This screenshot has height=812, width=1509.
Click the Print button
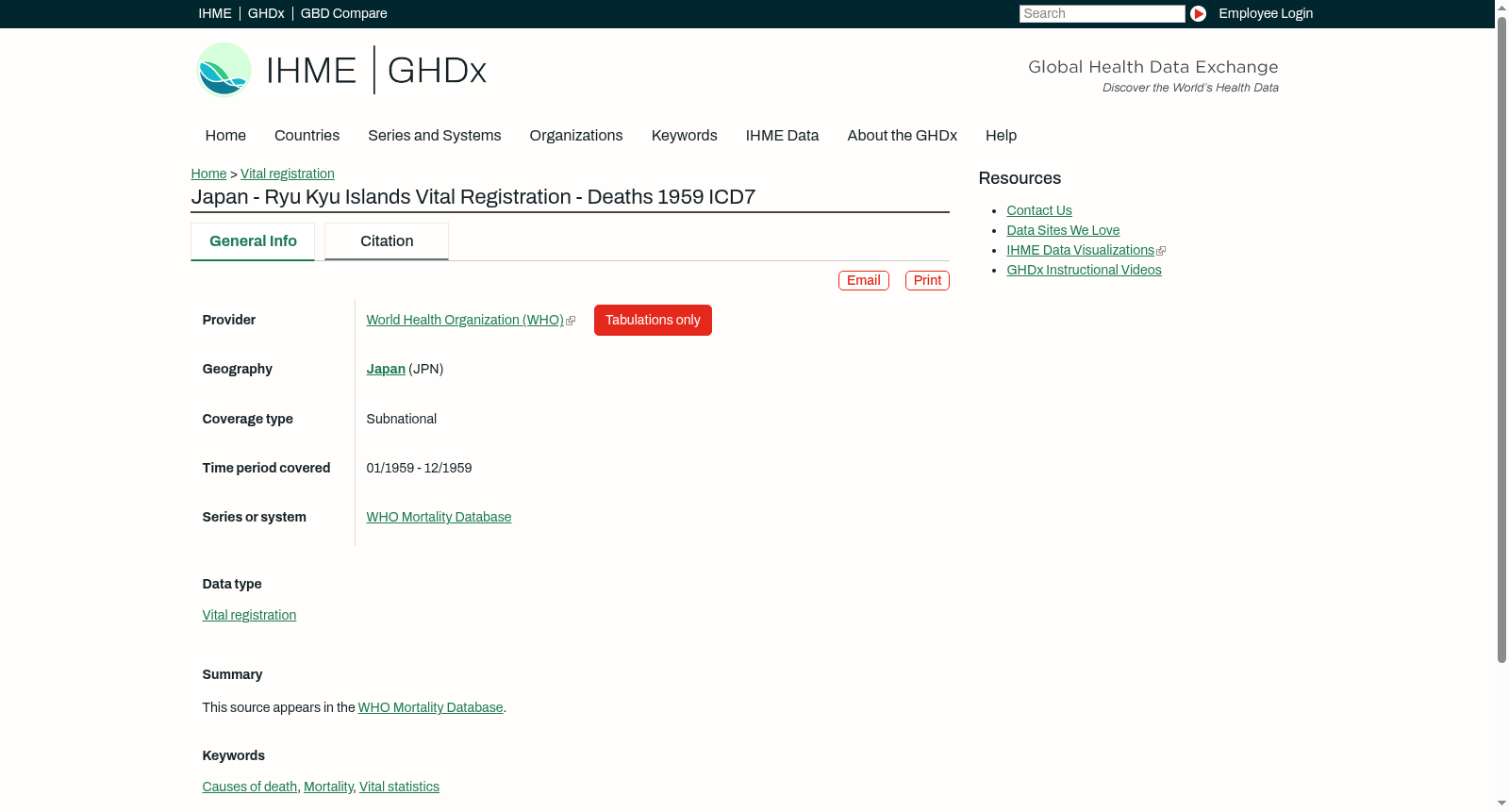927,280
